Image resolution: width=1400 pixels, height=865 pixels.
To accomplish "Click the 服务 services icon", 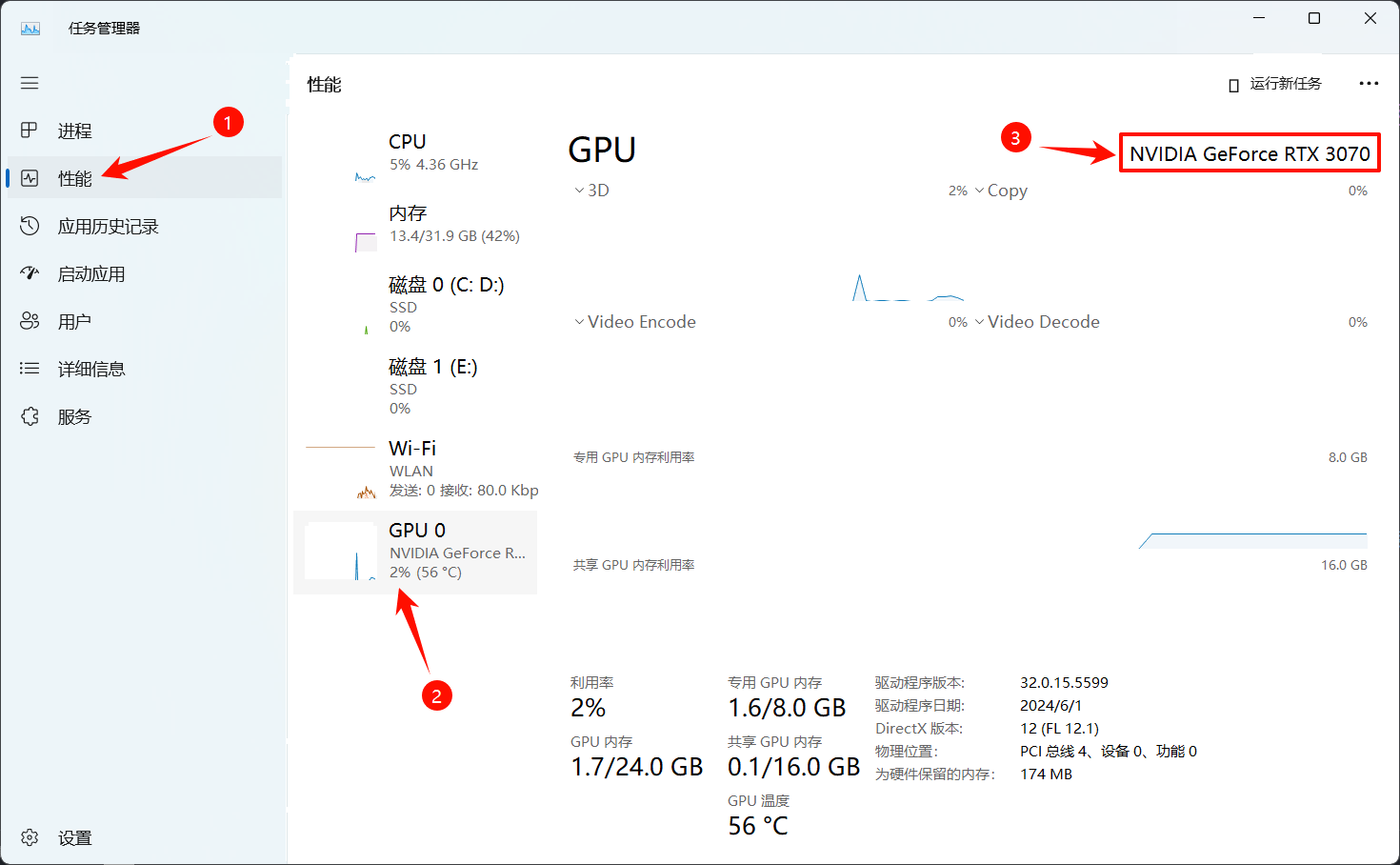I will [30, 416].
